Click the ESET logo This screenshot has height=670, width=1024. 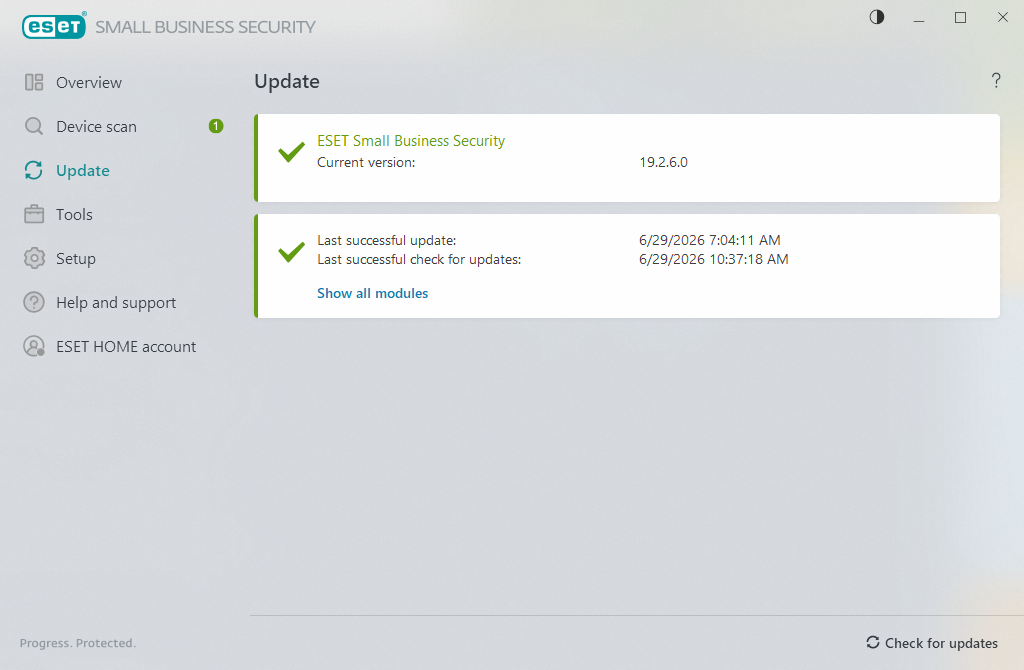(54, 26)
